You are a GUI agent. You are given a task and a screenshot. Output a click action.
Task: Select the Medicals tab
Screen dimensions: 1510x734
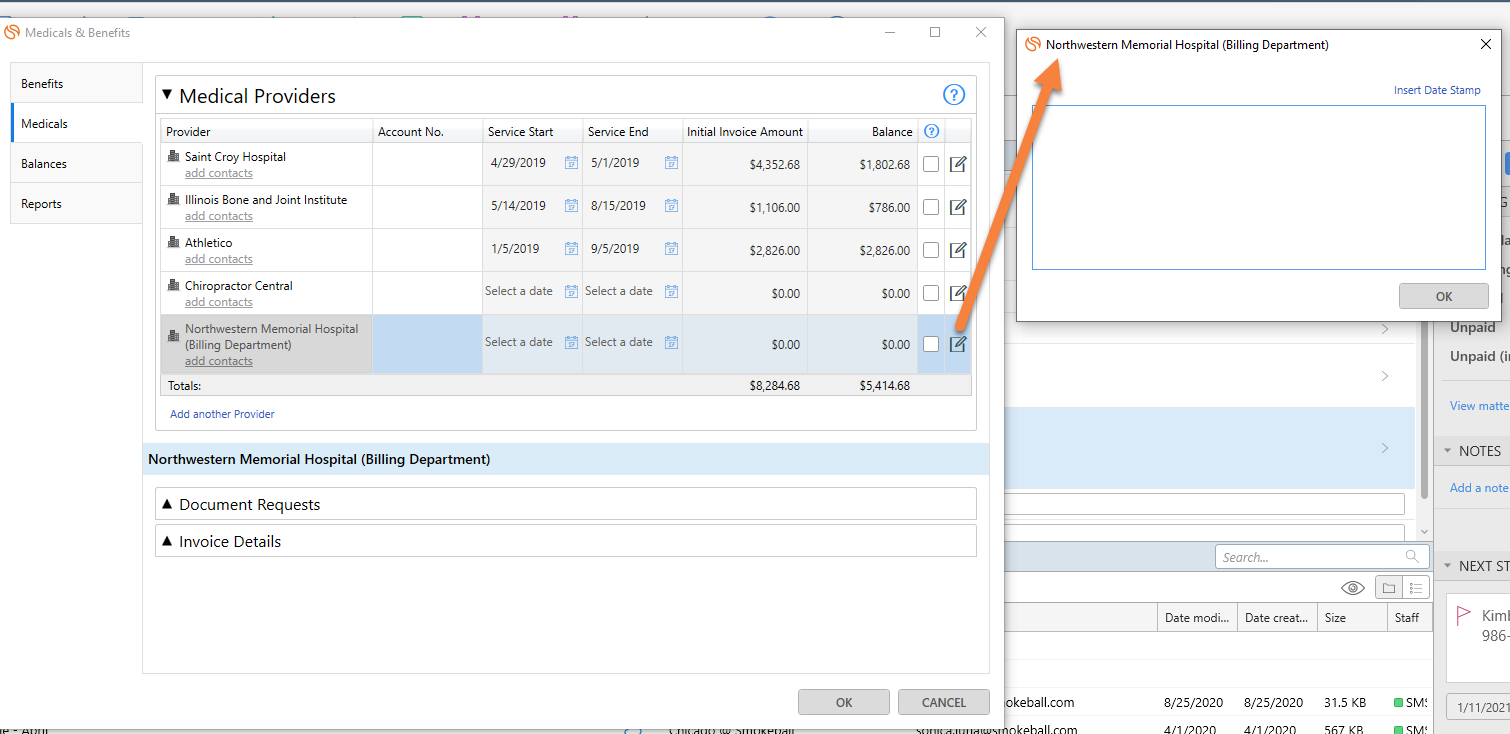click(x=77, y=123)
